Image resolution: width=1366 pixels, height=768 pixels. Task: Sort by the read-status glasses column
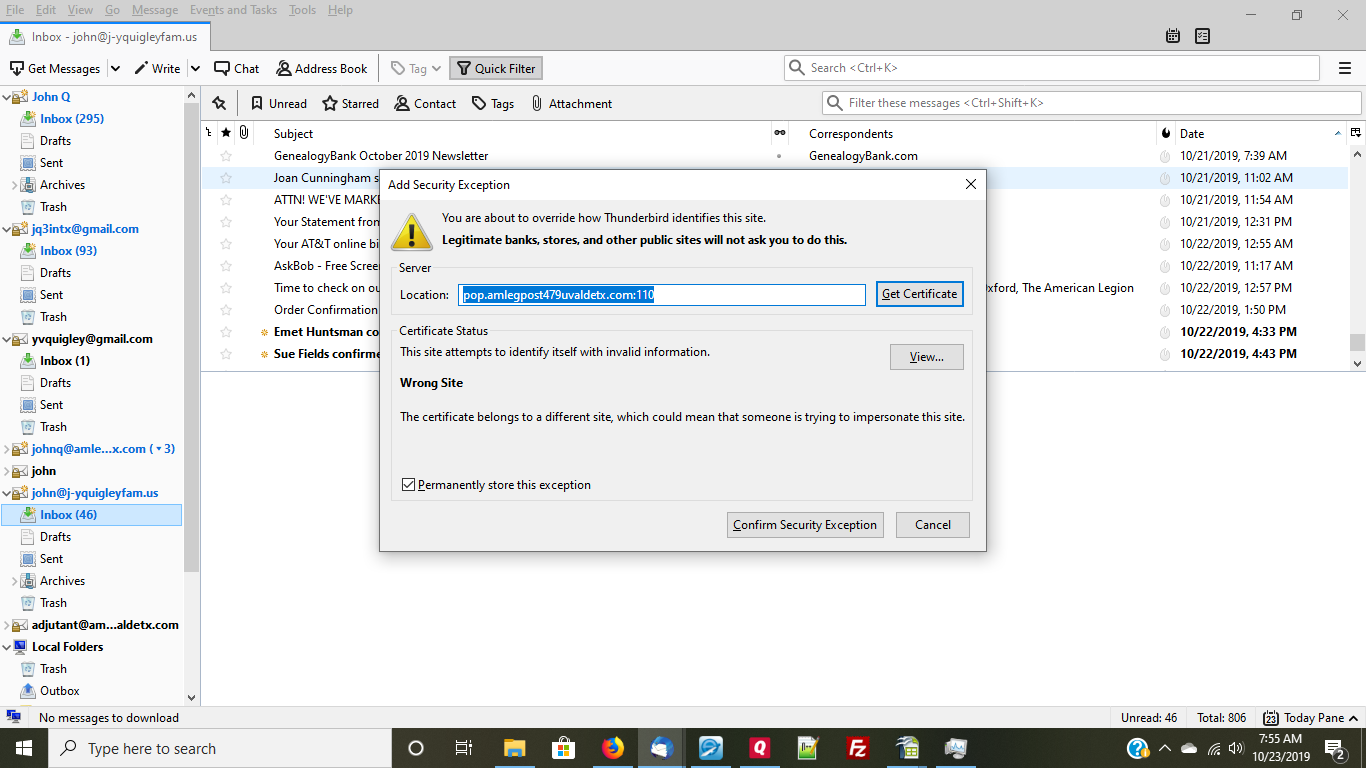779,133
